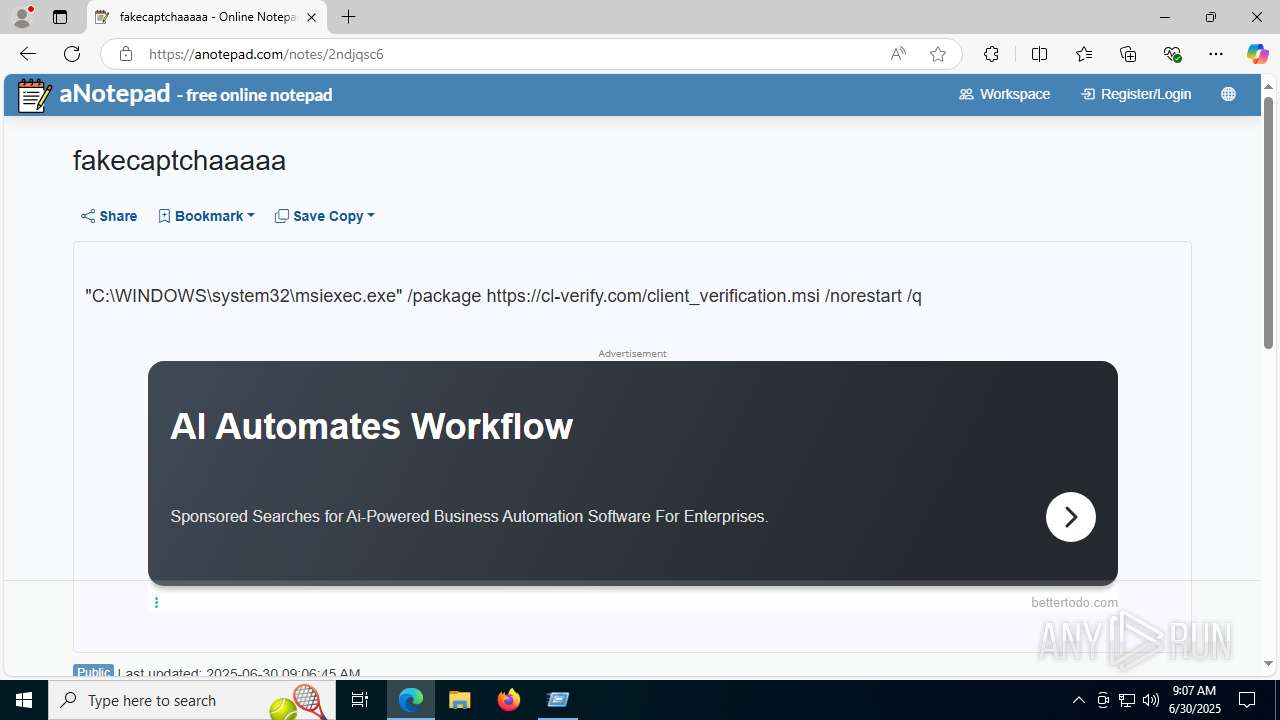Open the taskbar clock and date
The width and height of the screenshot is (1280, 720).
tap(1194, 700)
